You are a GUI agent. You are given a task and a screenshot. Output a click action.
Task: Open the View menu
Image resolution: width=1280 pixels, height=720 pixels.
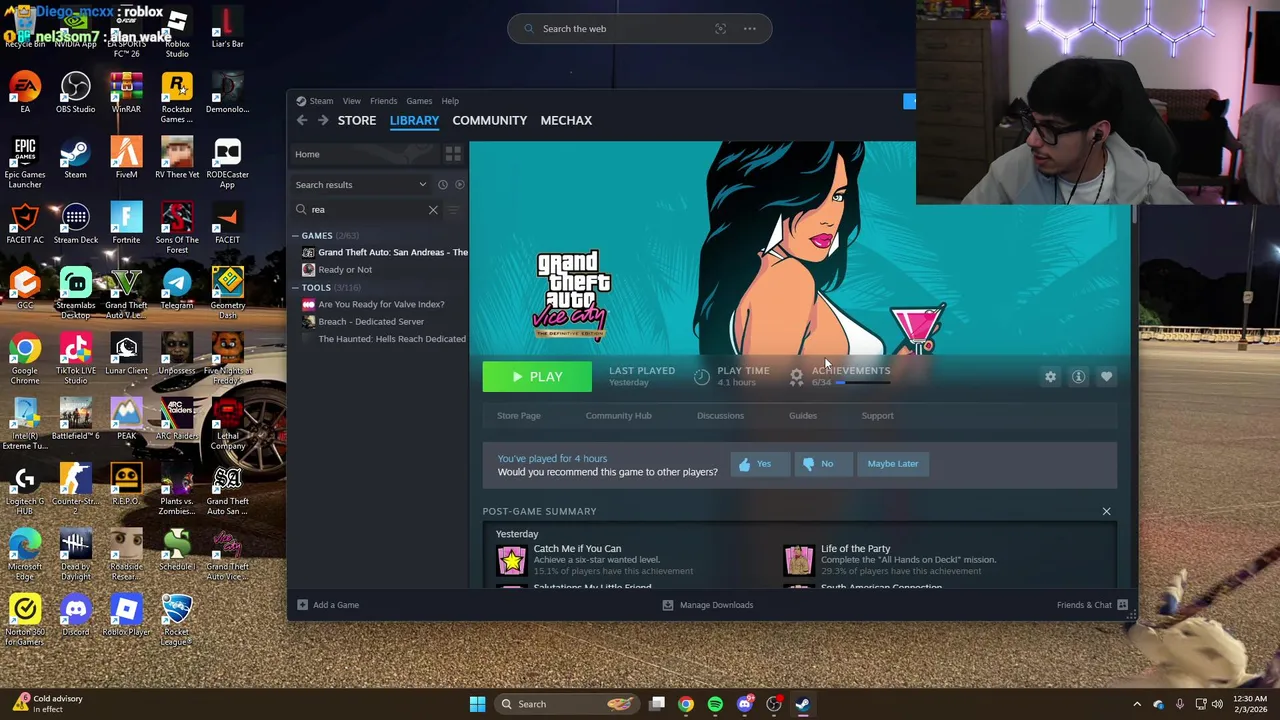[x=352, y=101]
